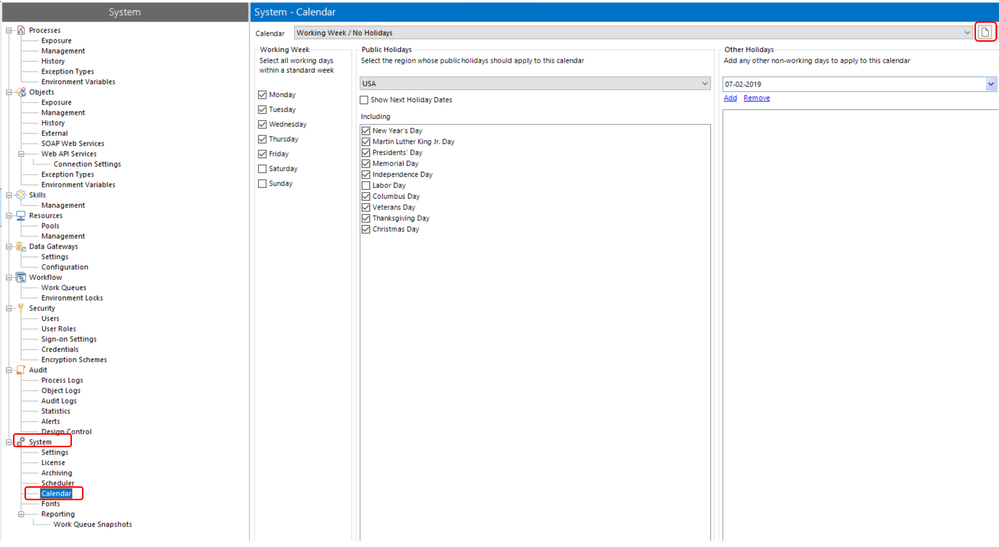This screenshot has height=547, width=999.
Task: Click the Audit group icon
Action: pos(21,370)
